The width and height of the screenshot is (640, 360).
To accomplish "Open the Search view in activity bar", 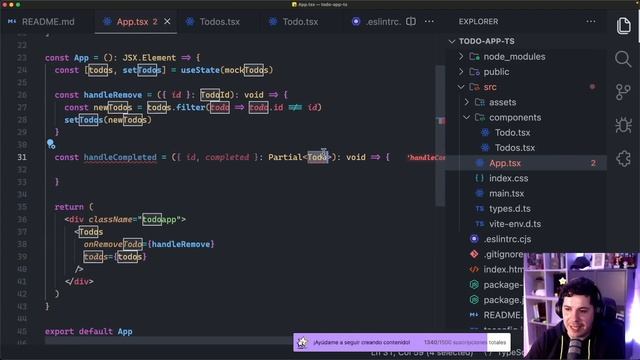I will (623, 59).
